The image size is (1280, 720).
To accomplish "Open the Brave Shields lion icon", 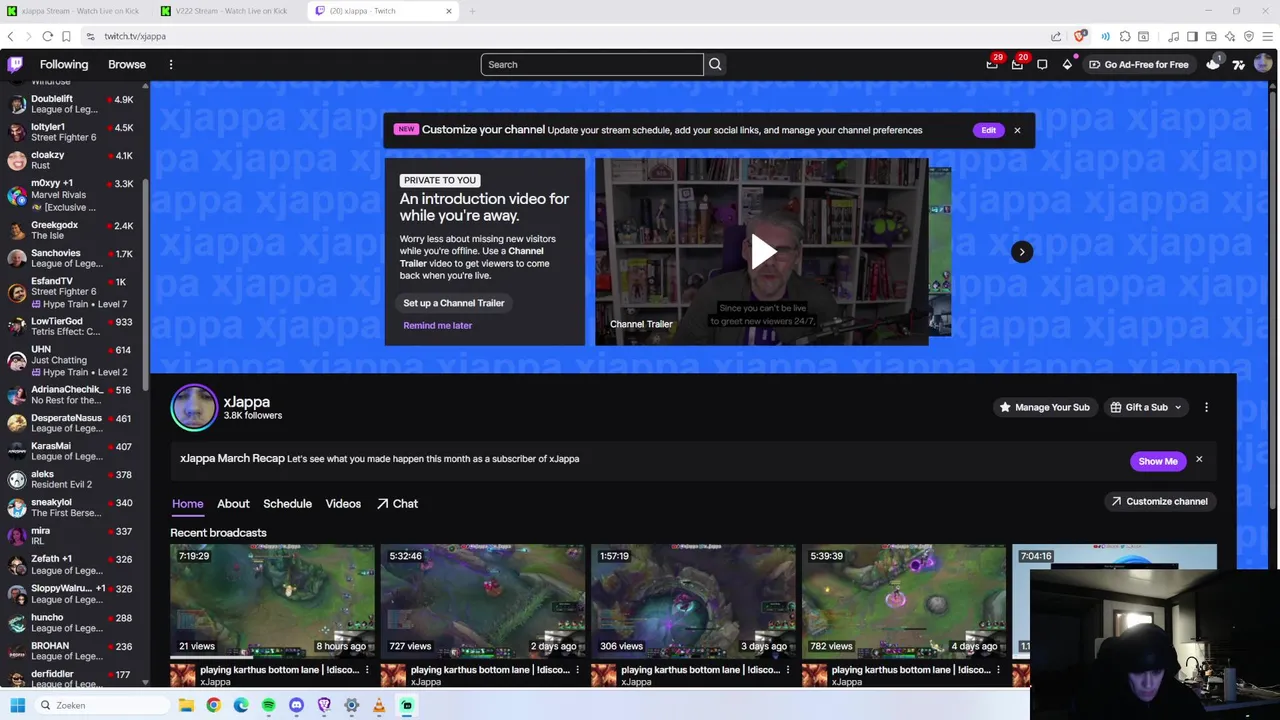I will coord(1080,36).
